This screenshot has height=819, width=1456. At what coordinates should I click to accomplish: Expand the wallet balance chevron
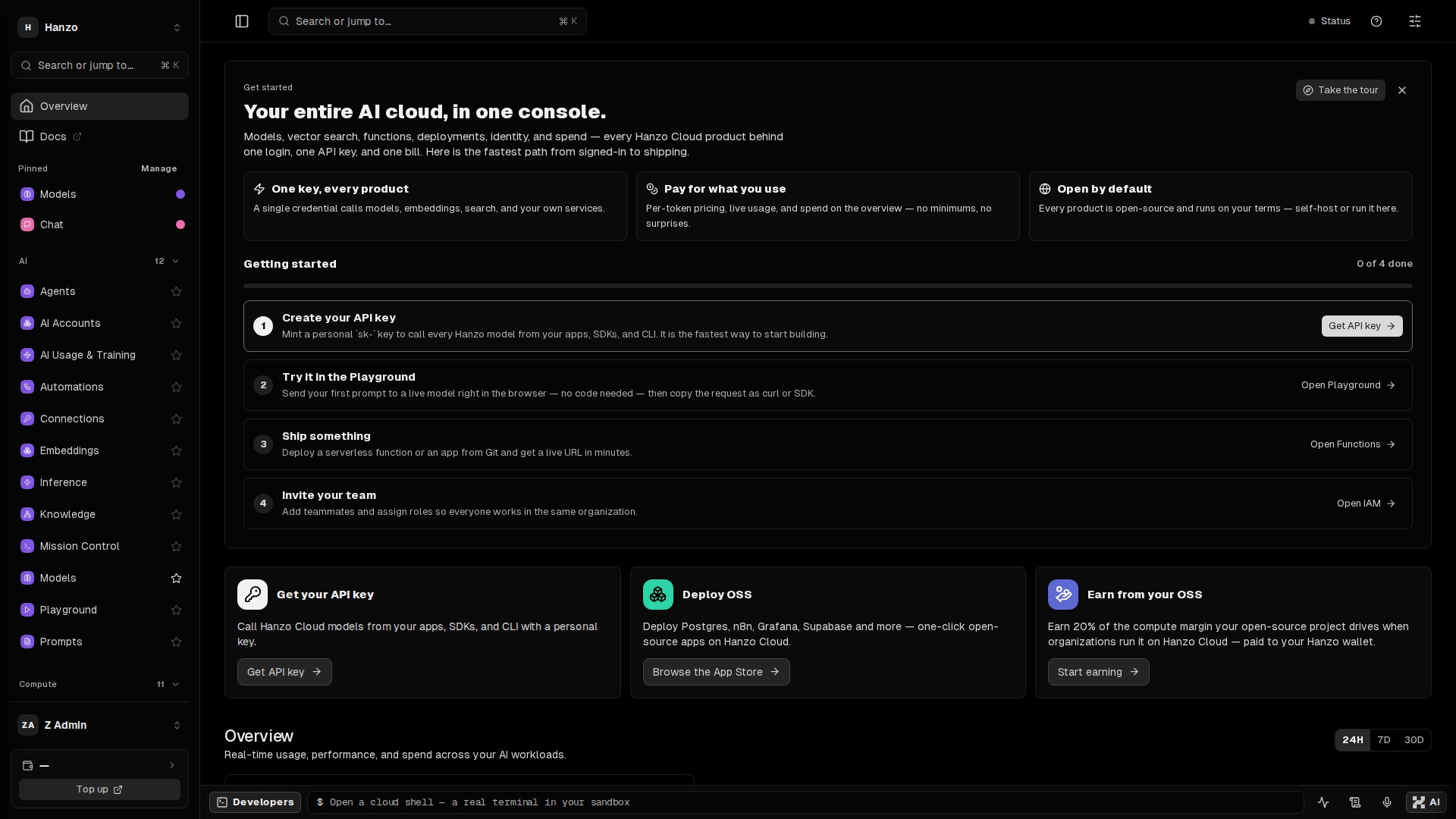click(x=172, y=765)
